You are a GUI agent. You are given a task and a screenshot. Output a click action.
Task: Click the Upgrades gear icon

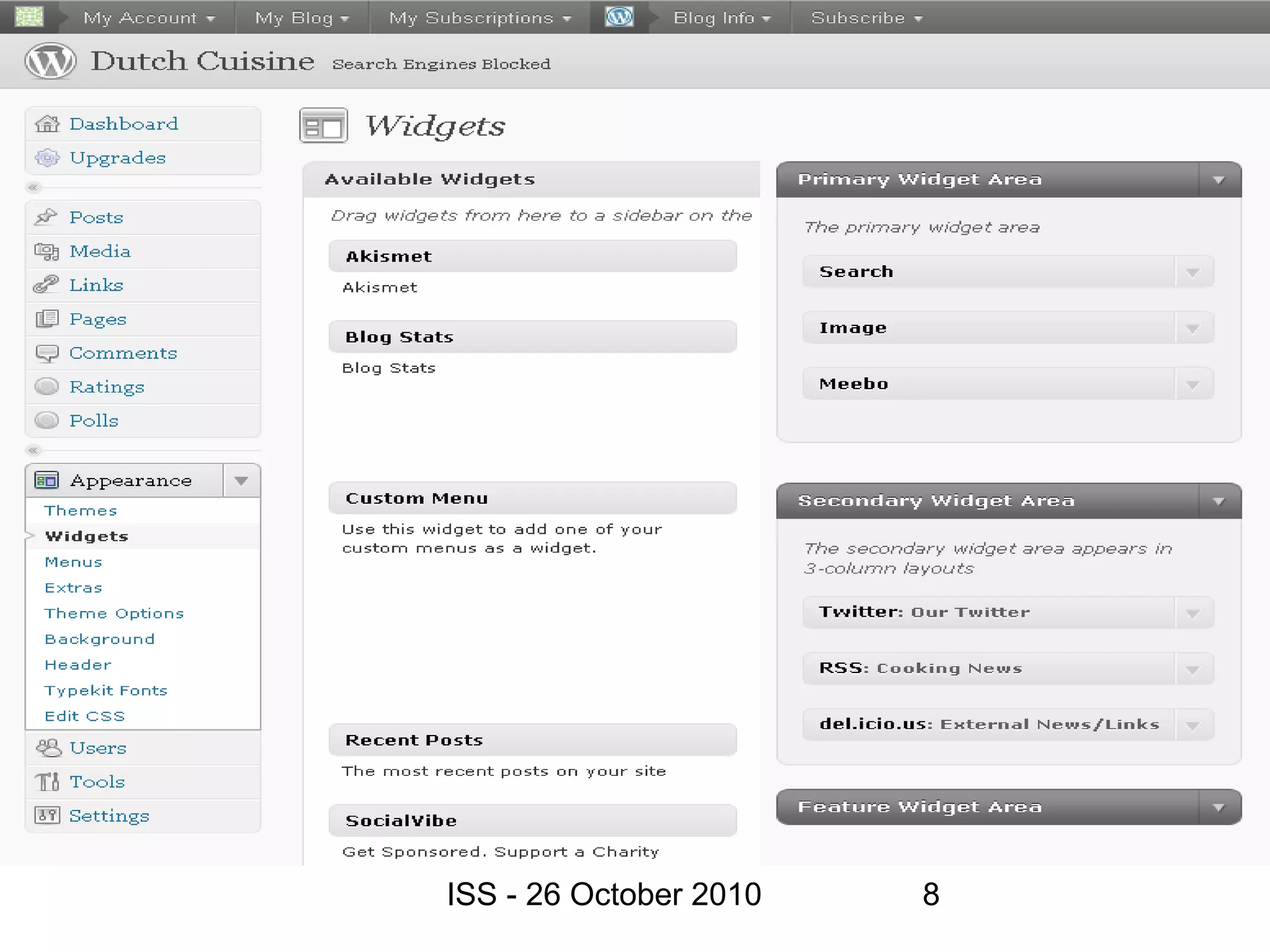click(47, 158)
